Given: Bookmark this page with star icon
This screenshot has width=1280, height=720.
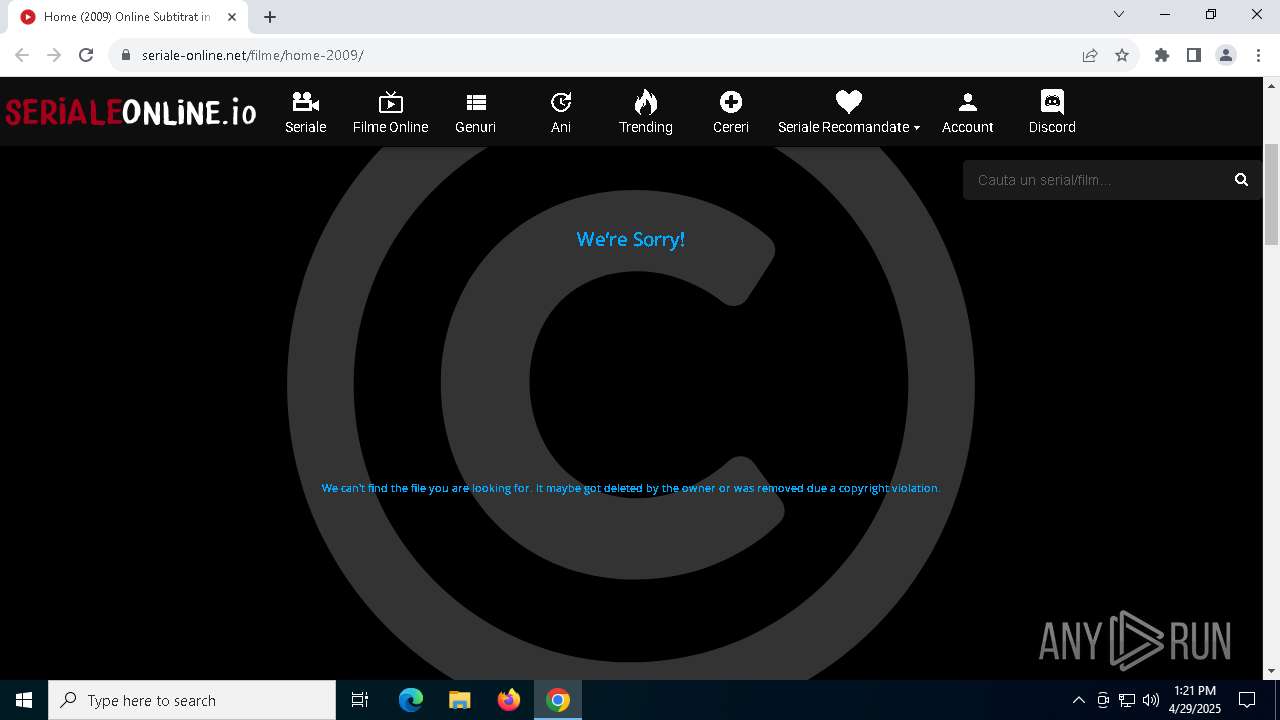Looking at the screenshot, I should click(x=1122, y=55).
